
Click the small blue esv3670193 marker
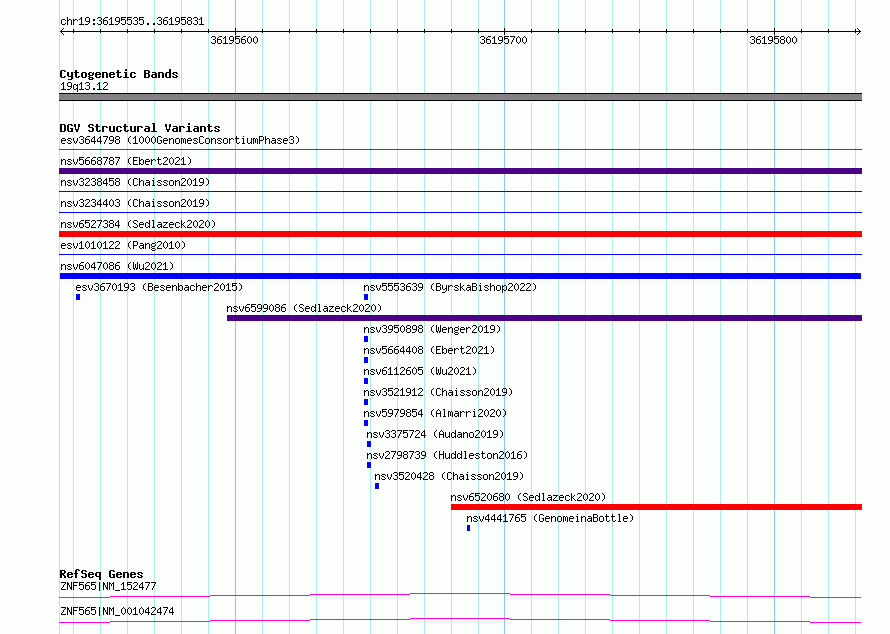click(78, 297)
